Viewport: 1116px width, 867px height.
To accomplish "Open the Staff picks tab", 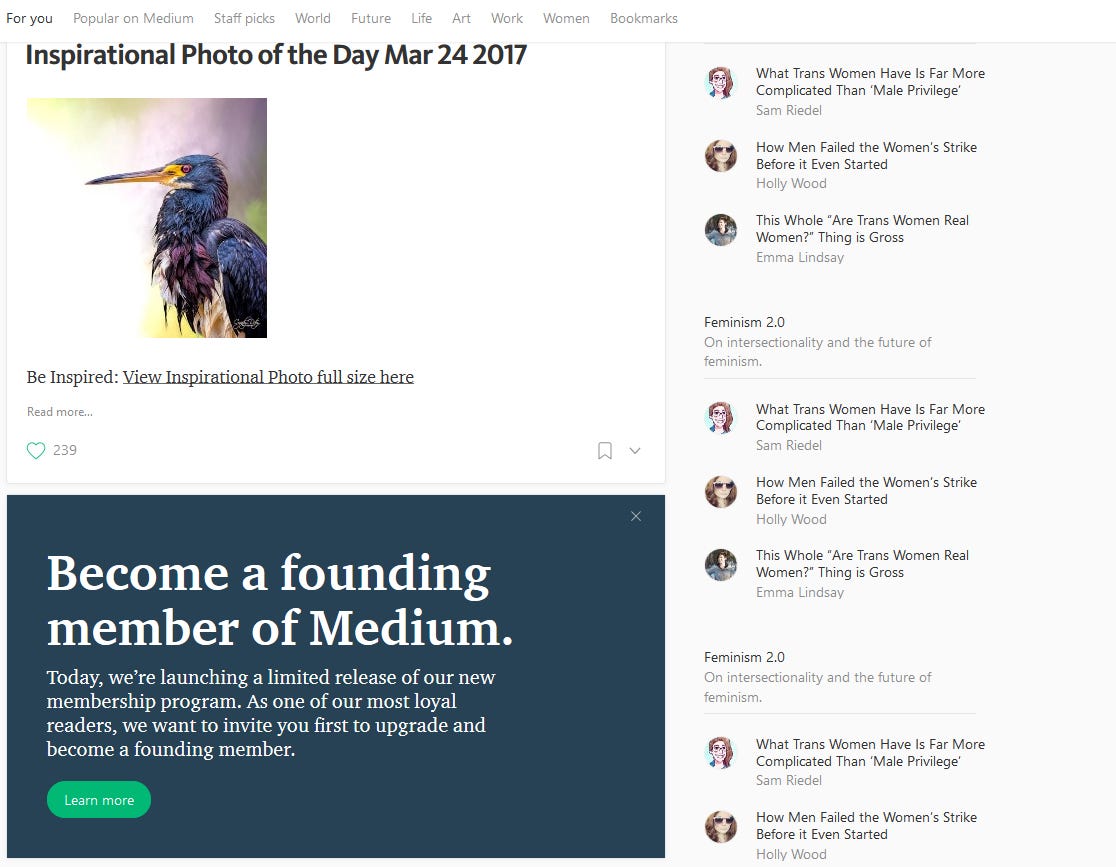I will (x=244, y=19).
